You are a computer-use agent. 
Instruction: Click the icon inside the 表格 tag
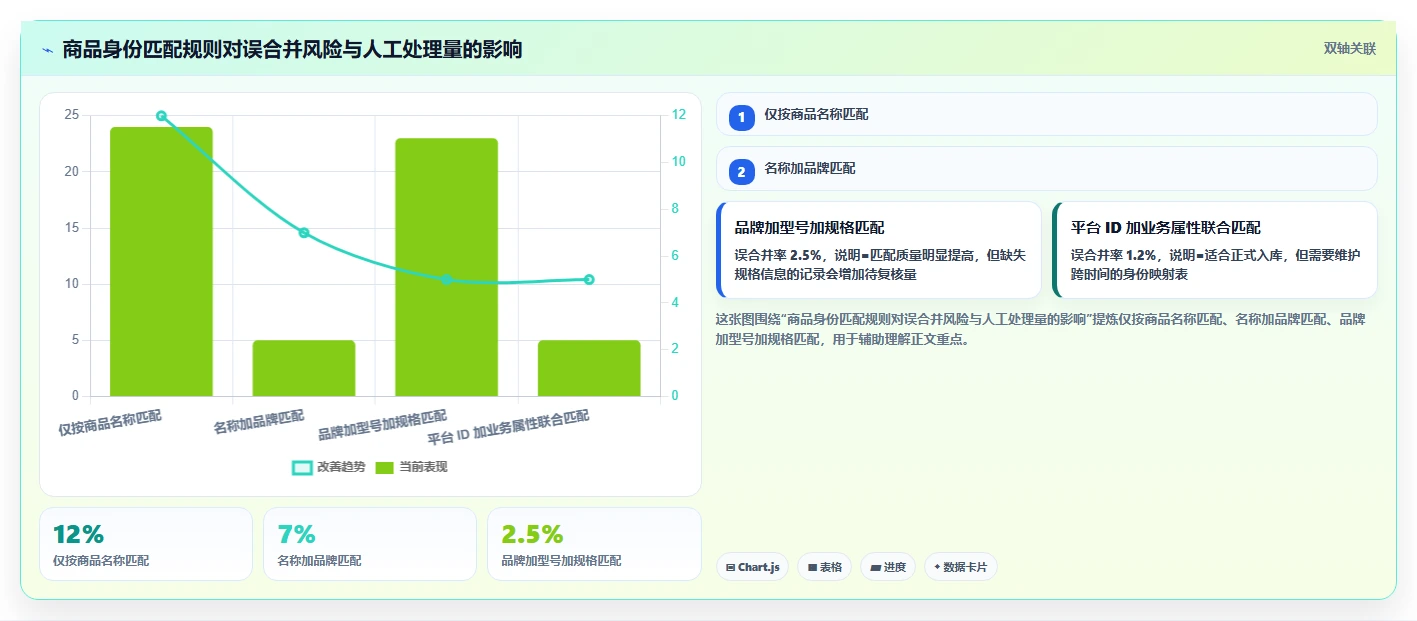point(812,567)
